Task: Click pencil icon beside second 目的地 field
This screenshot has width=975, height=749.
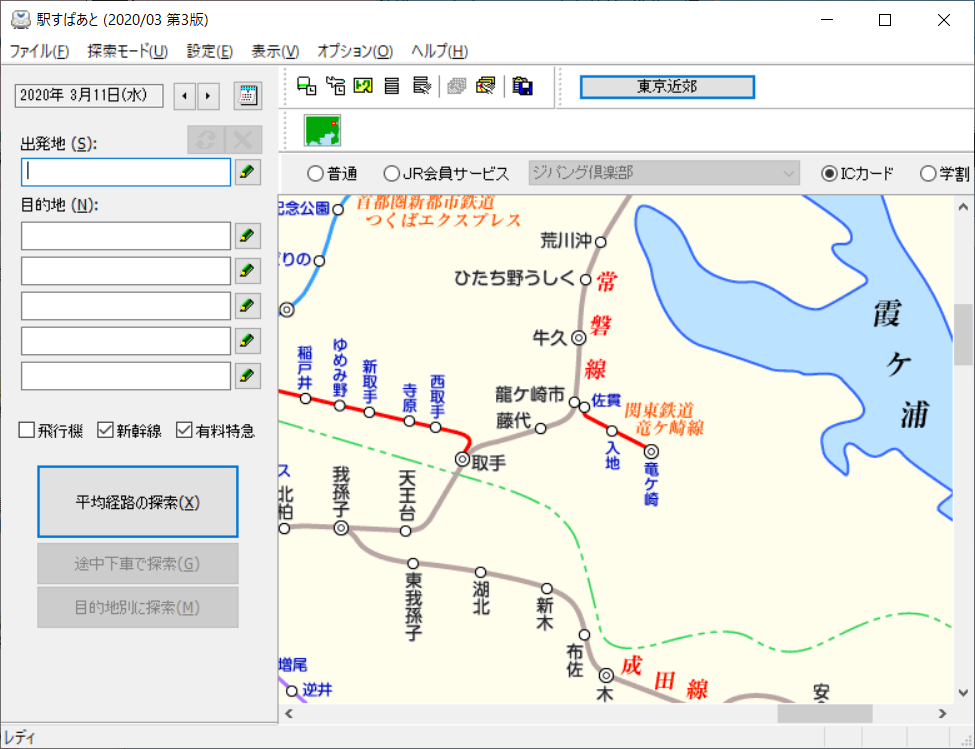Action: tap(247, 271)
